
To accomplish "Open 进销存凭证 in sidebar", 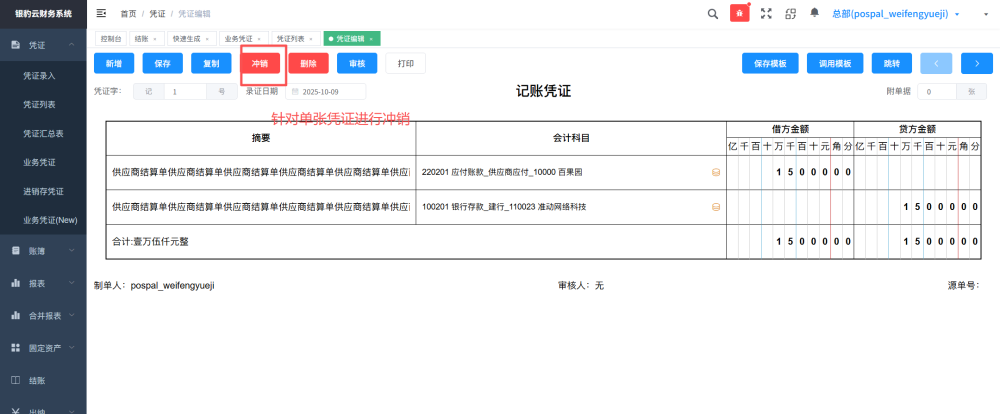I will pos(43,191).
